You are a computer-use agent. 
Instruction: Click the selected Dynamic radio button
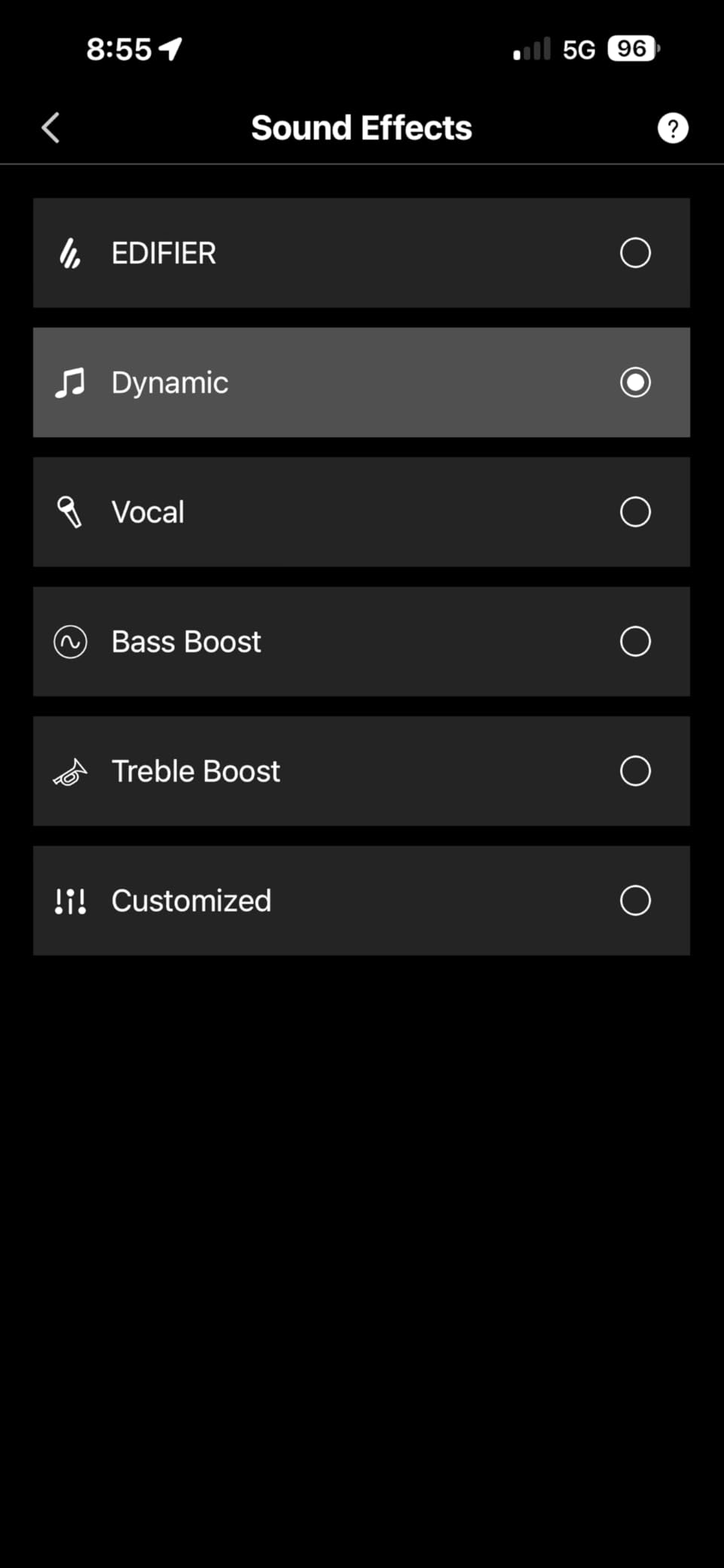click(635, 383)
